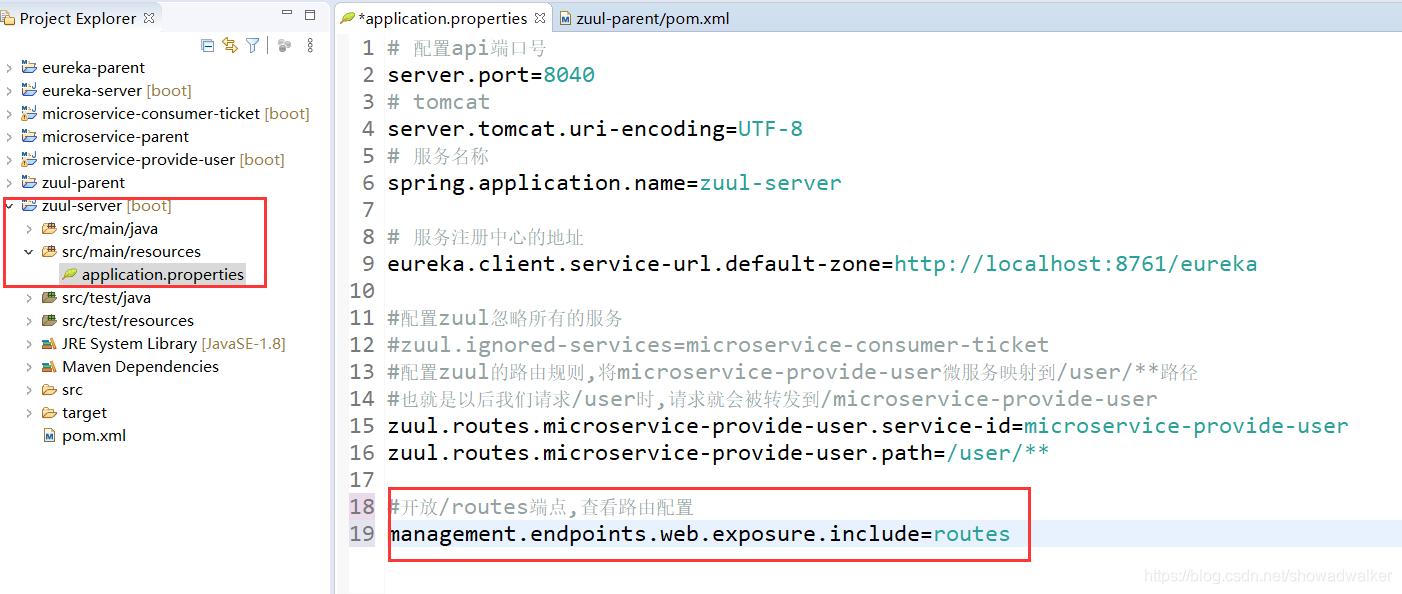
Task: Select the eureka-parent project
Action: [93, 68]
